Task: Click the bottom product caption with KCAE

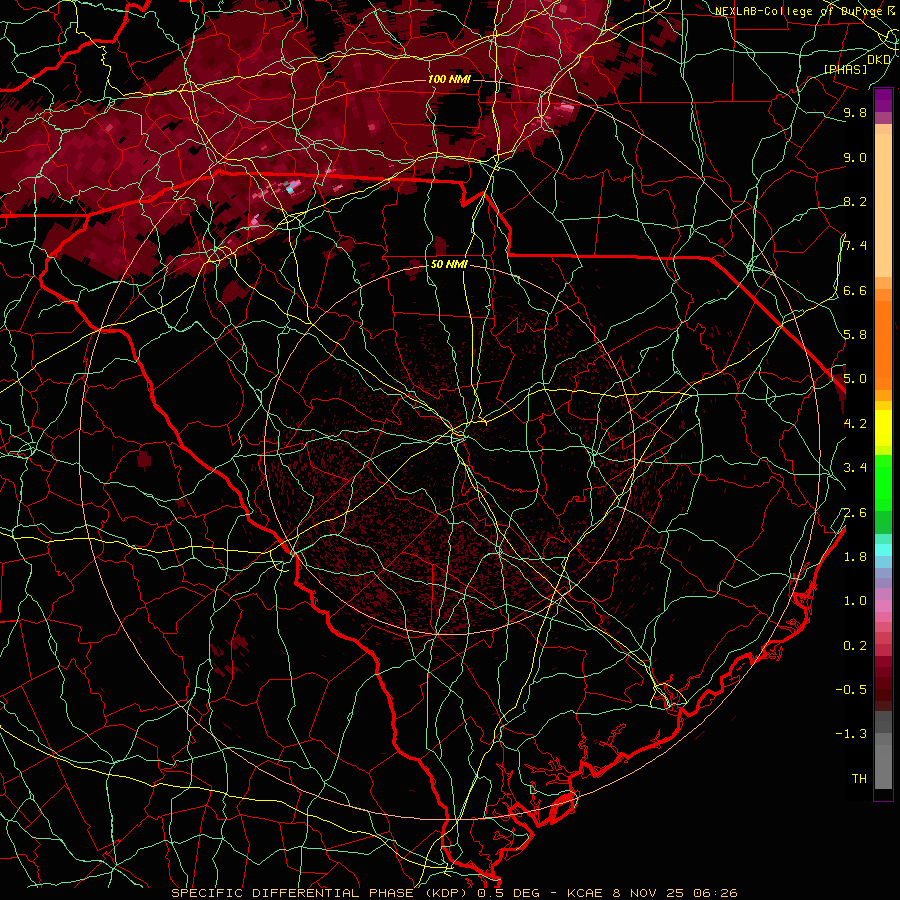Action: [x=455, y=893]
